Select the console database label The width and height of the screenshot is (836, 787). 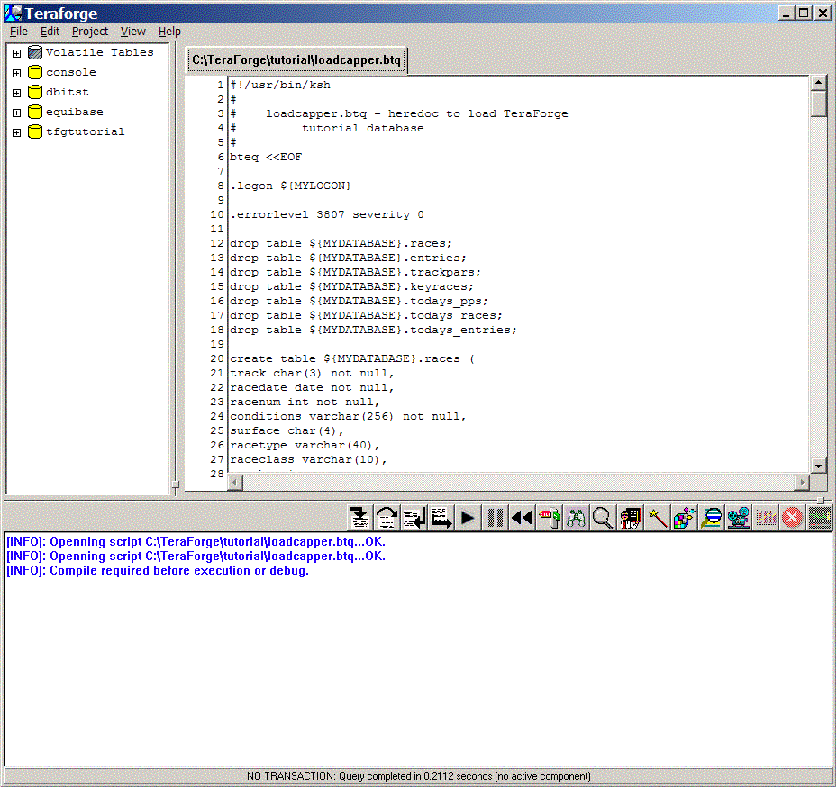(x=71, y=72)
